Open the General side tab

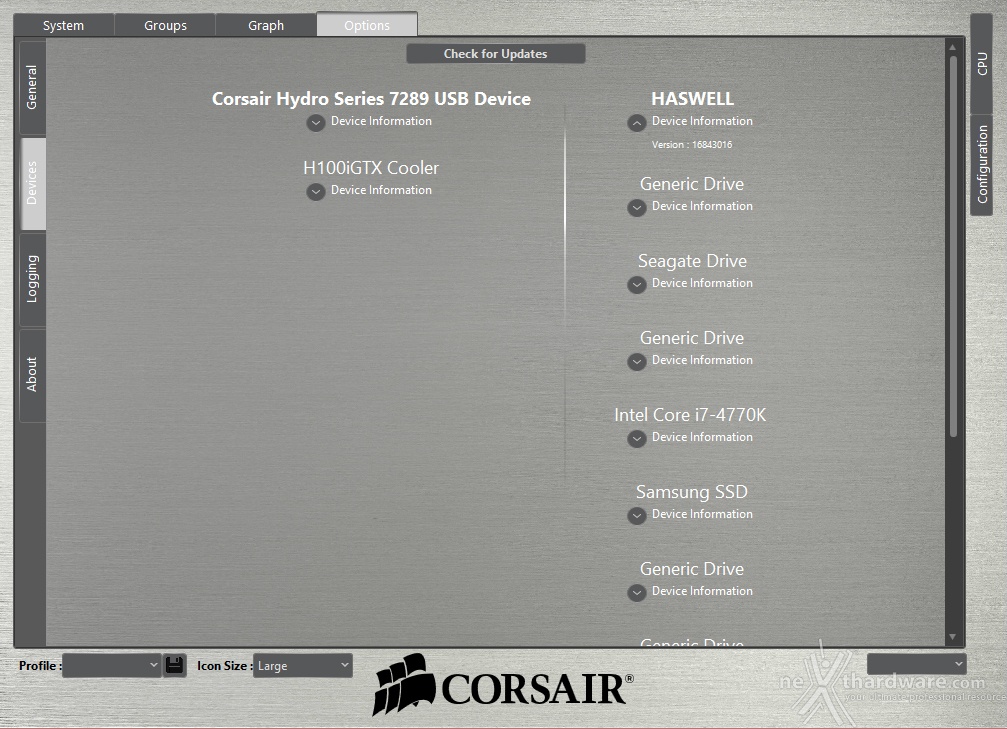click(32, 87)
